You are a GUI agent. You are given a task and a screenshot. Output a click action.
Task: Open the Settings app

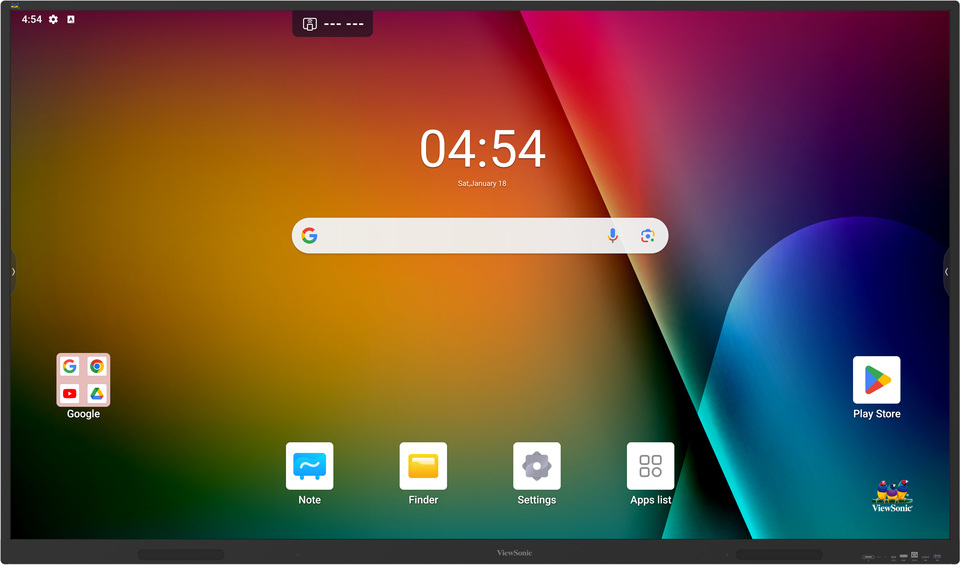pos(537,466)
